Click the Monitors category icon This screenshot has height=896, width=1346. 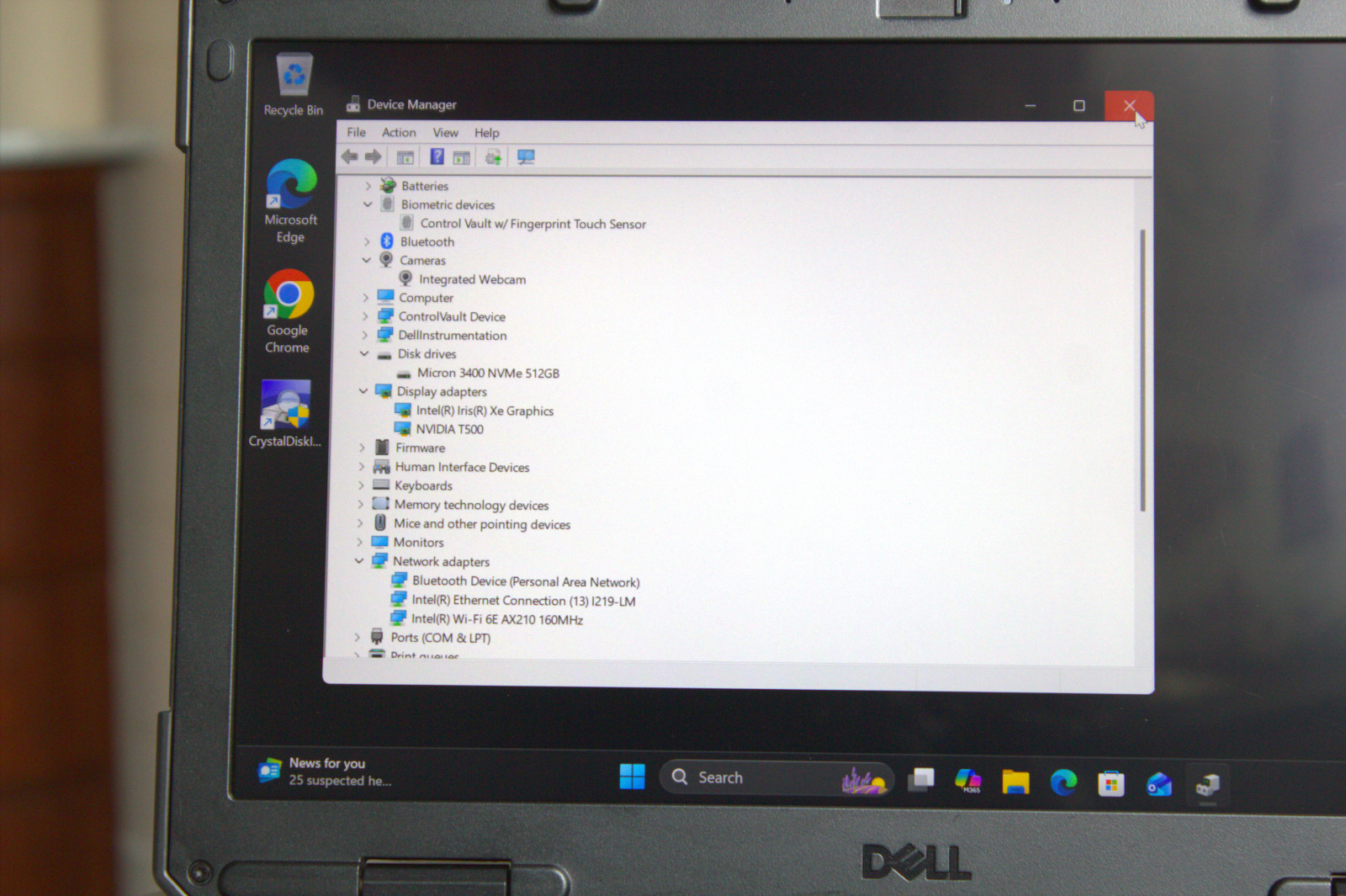click(380, 542)
